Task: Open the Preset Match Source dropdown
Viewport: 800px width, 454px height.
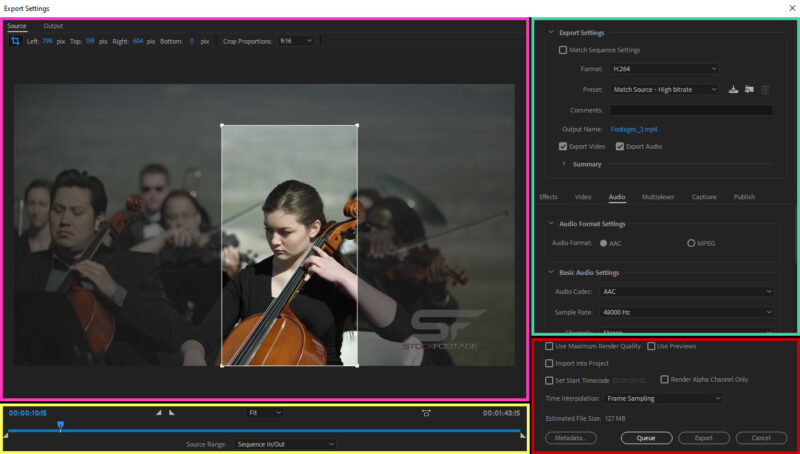Action: coord(664,89)
